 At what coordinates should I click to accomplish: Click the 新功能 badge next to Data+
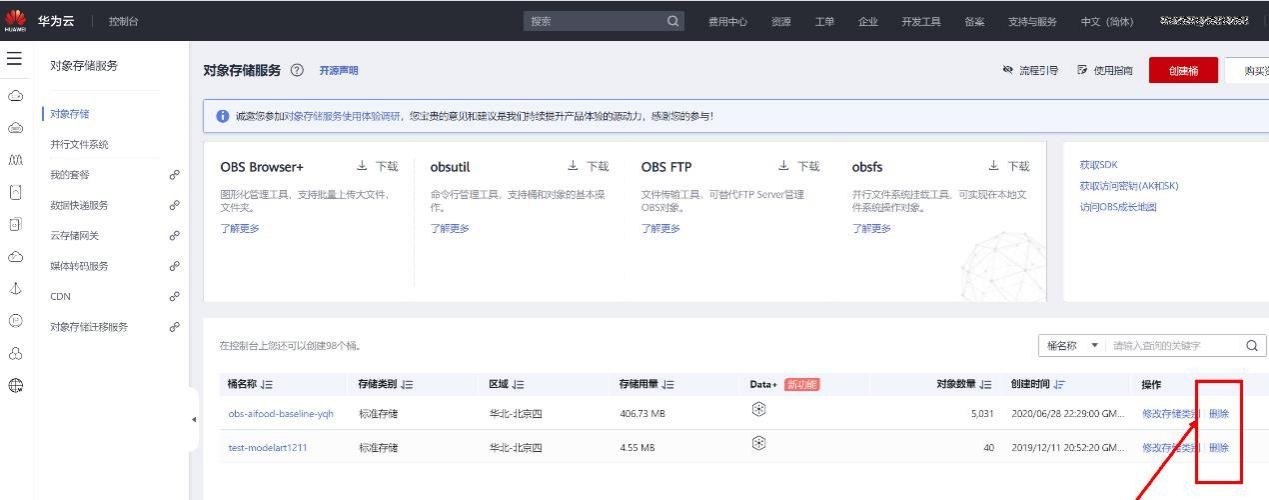coord(802,385)
